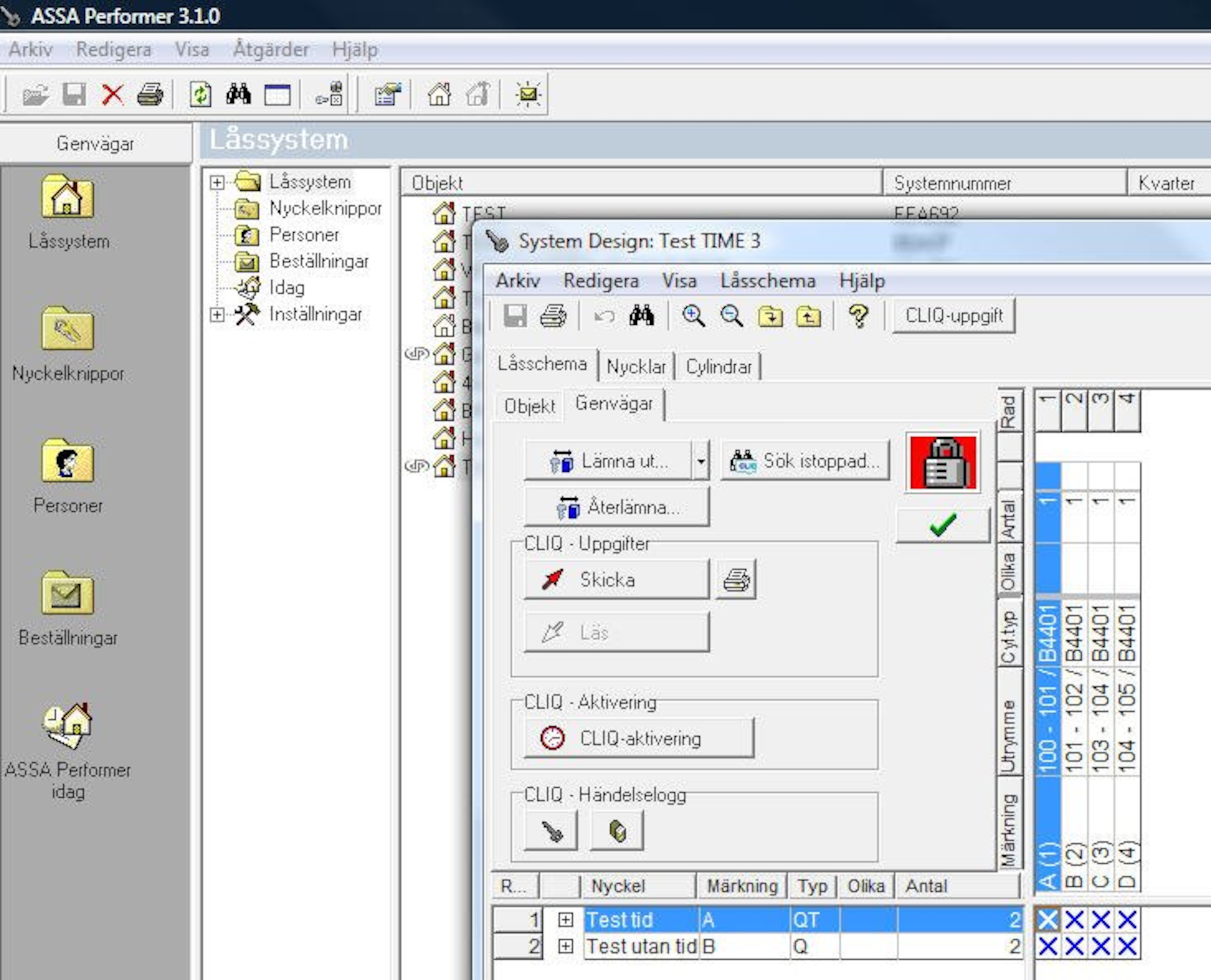Open the Nyckelknippor sidebar shortcut
The image size is (1211, 980).
click(x=68, y=344)
